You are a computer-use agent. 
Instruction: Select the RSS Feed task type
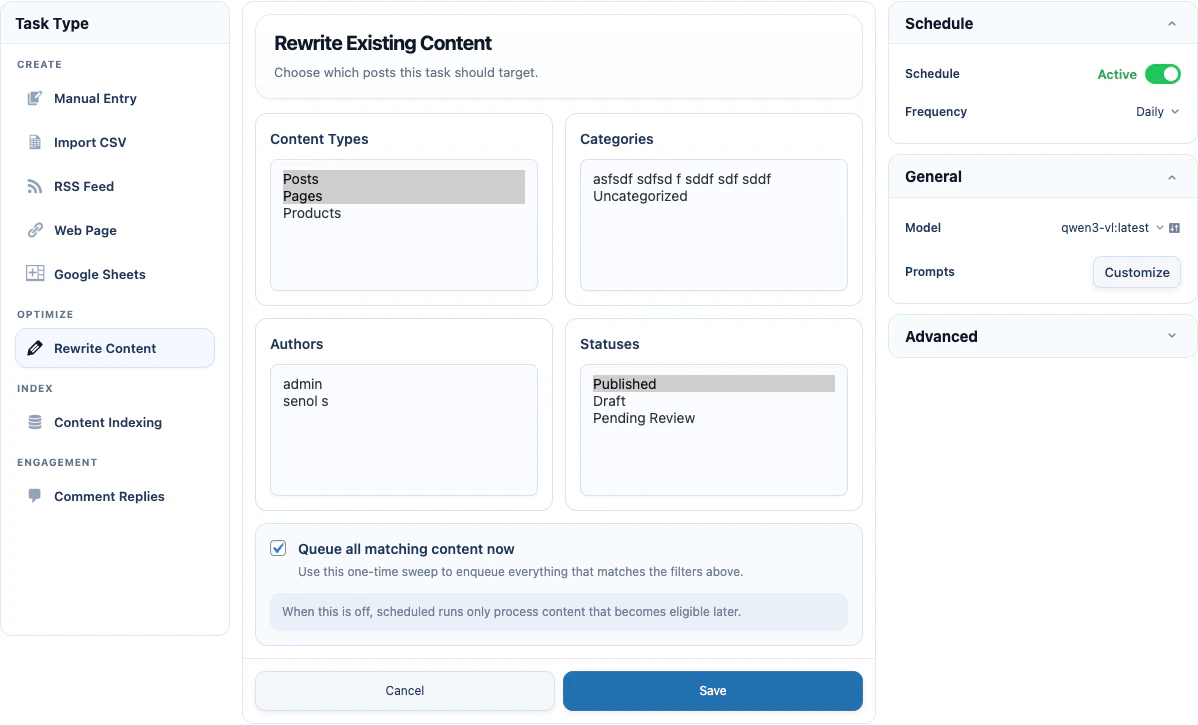(115, 186)
